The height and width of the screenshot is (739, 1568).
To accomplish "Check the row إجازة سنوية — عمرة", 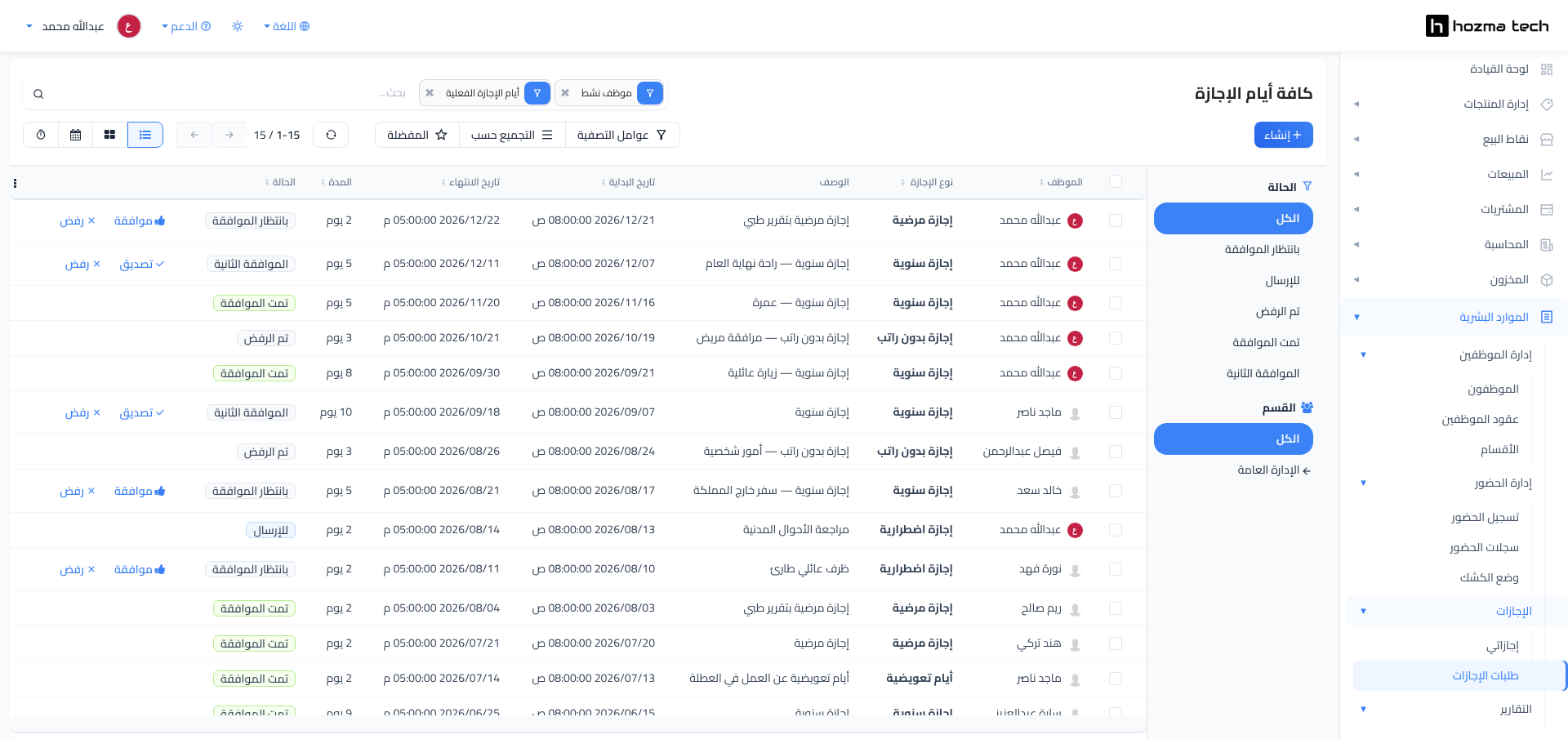I will (1116, 303).
